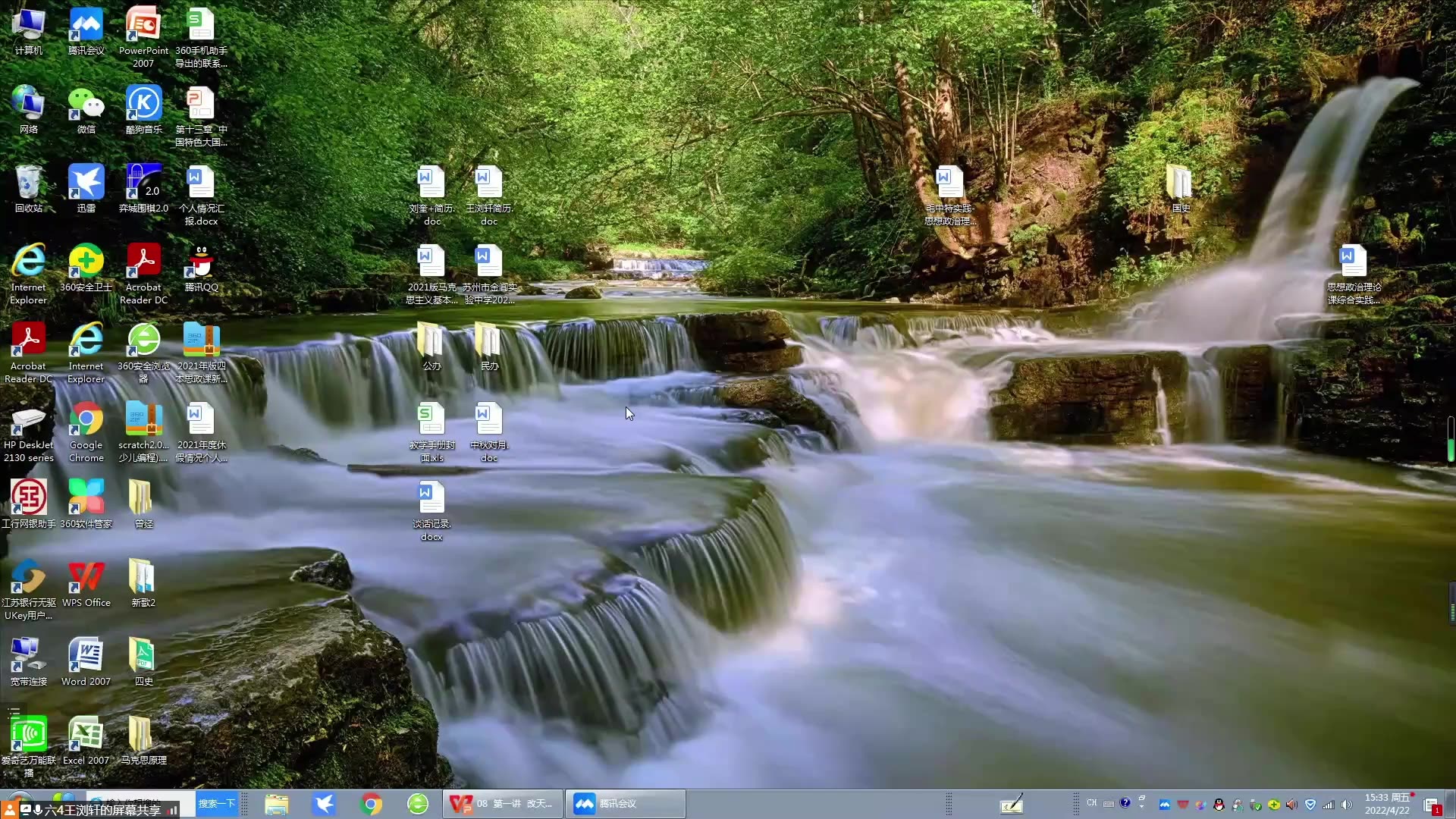
Task: Click the network signal tray icon
Action: pos(1329,805)
